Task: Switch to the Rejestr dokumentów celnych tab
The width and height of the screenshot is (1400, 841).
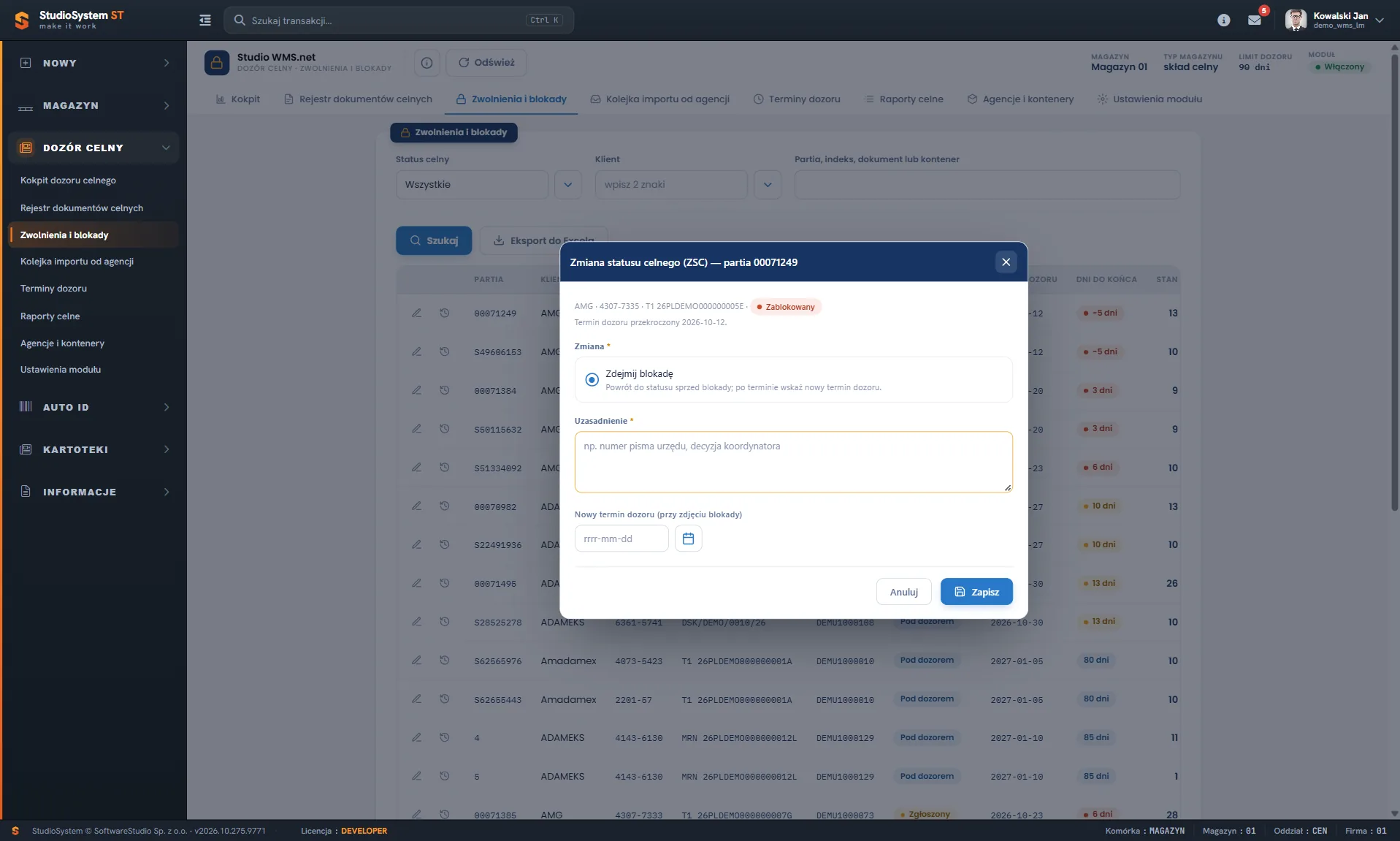Action: tap(358, 99)
